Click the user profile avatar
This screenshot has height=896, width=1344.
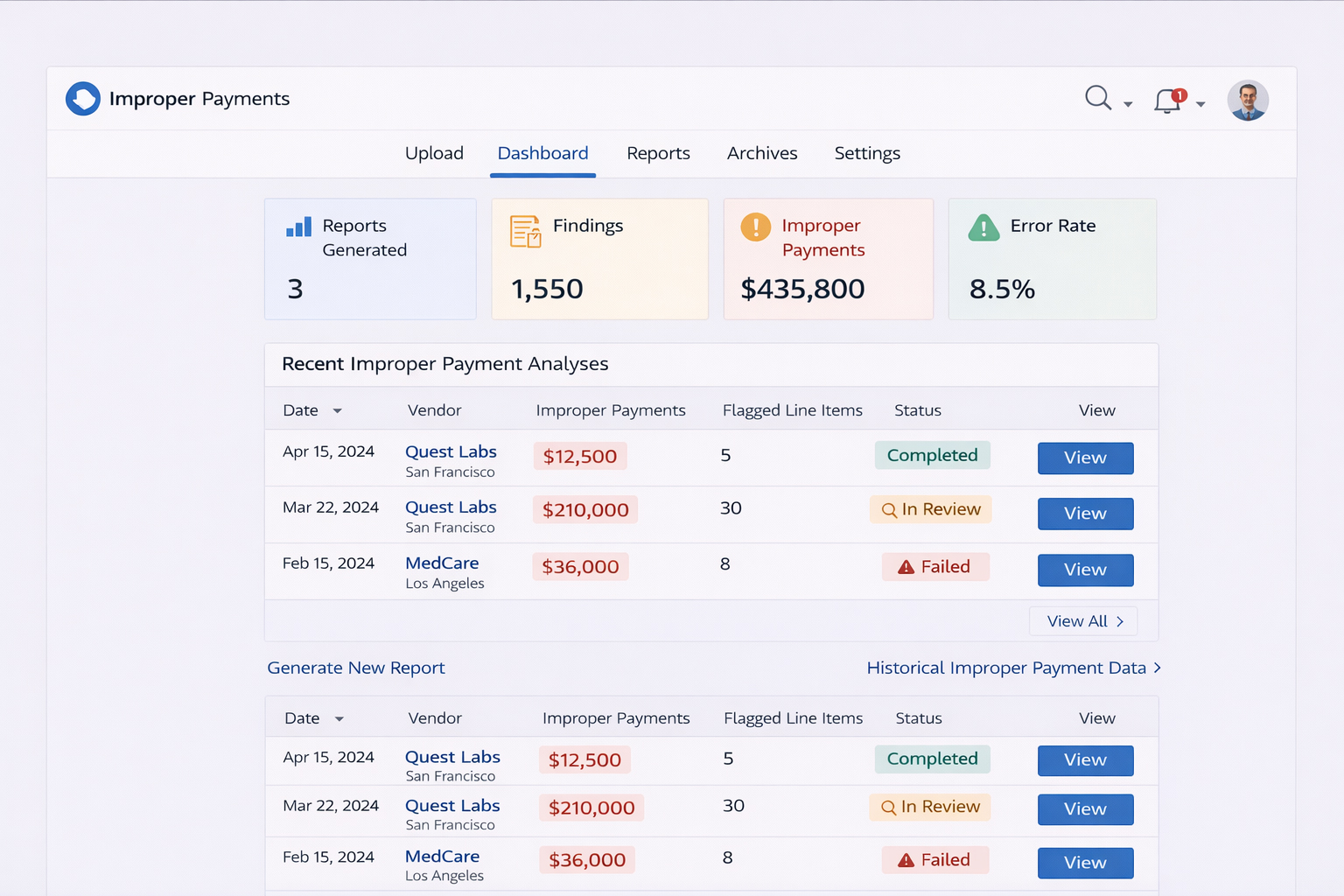(1248, 101)
